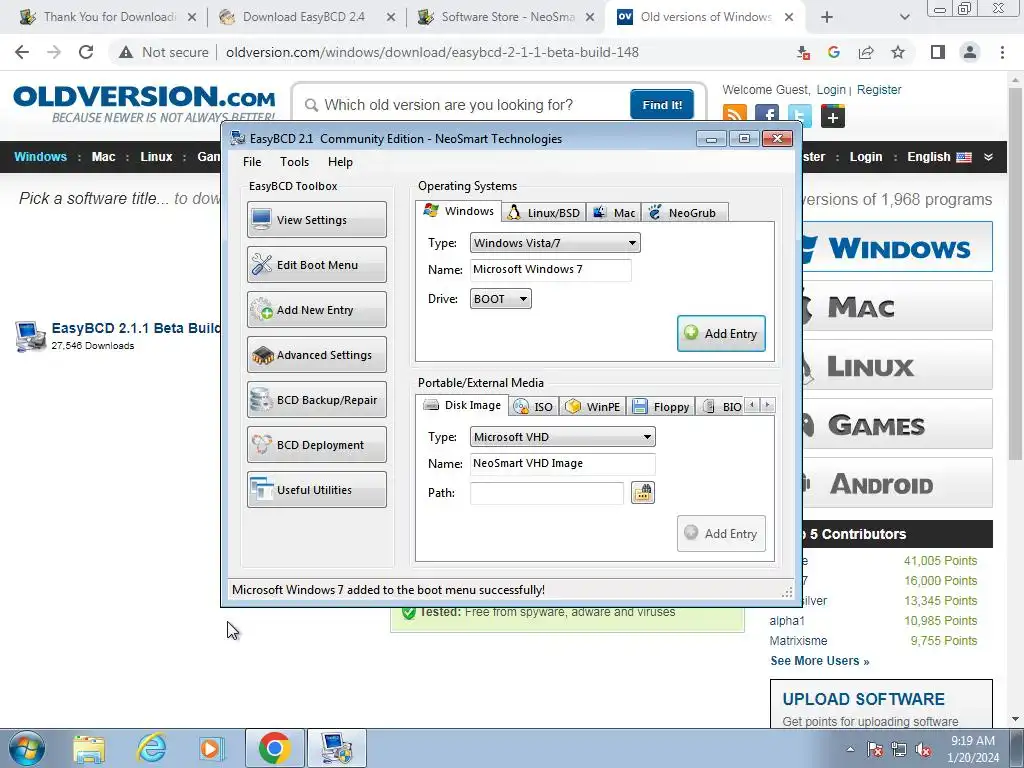Open Chrome tab search chevron
This screenshot has width=1024, height=768.
(904, 17)
